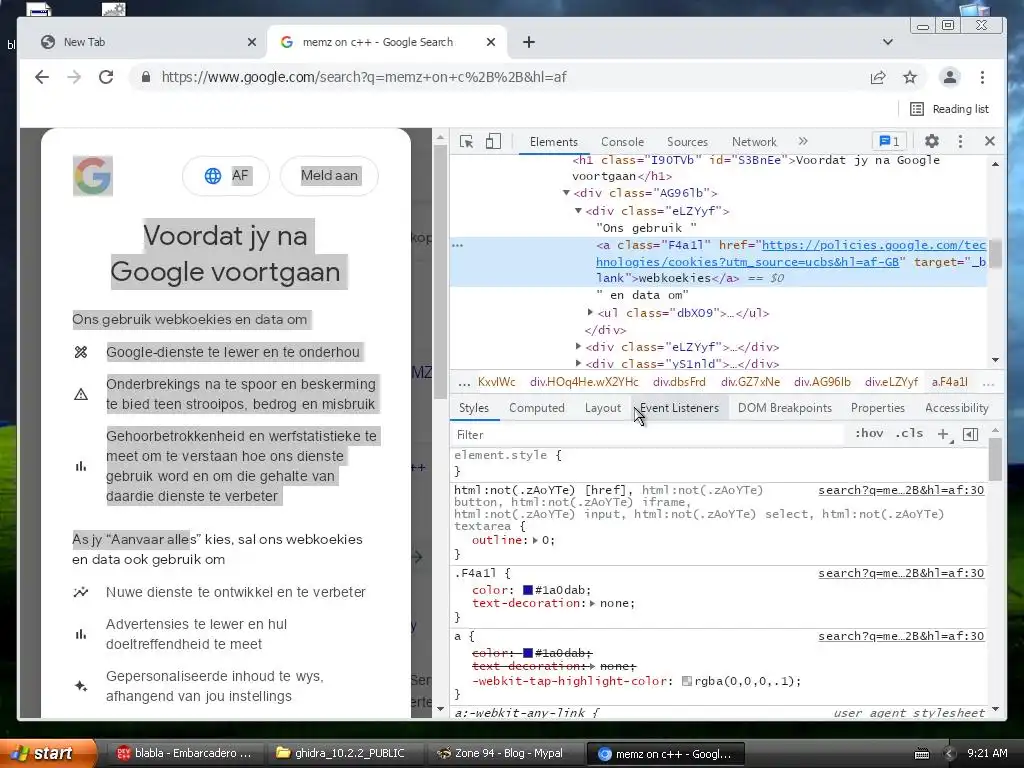Open the Chrome three-dot menu
Viewport: 1024px width, 768px height.
(982, 78)
